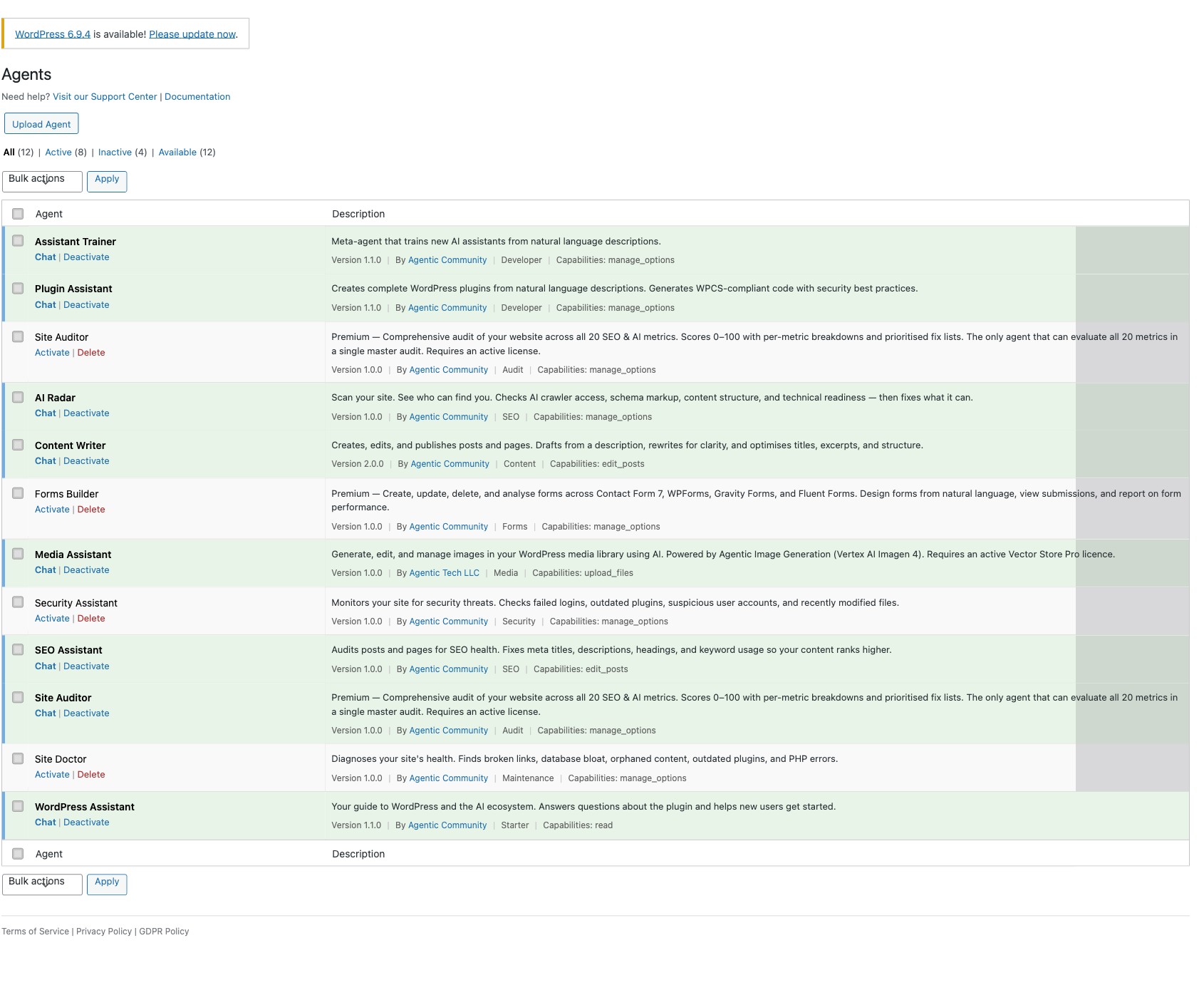Delete the Security Assistant agent

tap(91, 618)
